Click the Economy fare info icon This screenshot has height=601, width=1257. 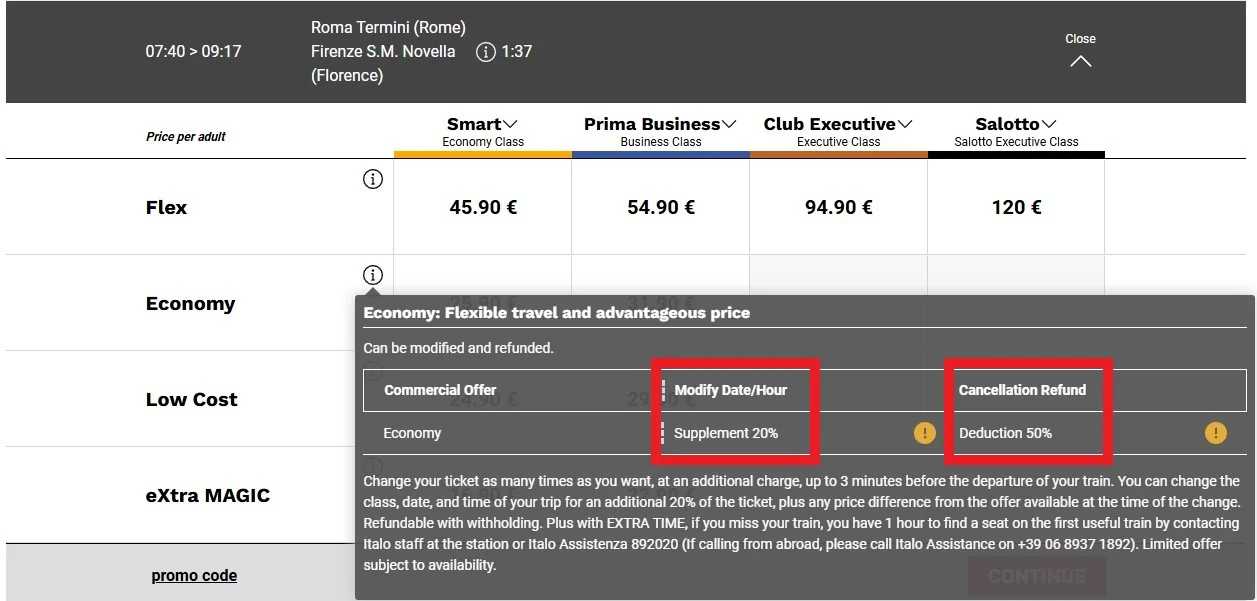tap(373, 275)
